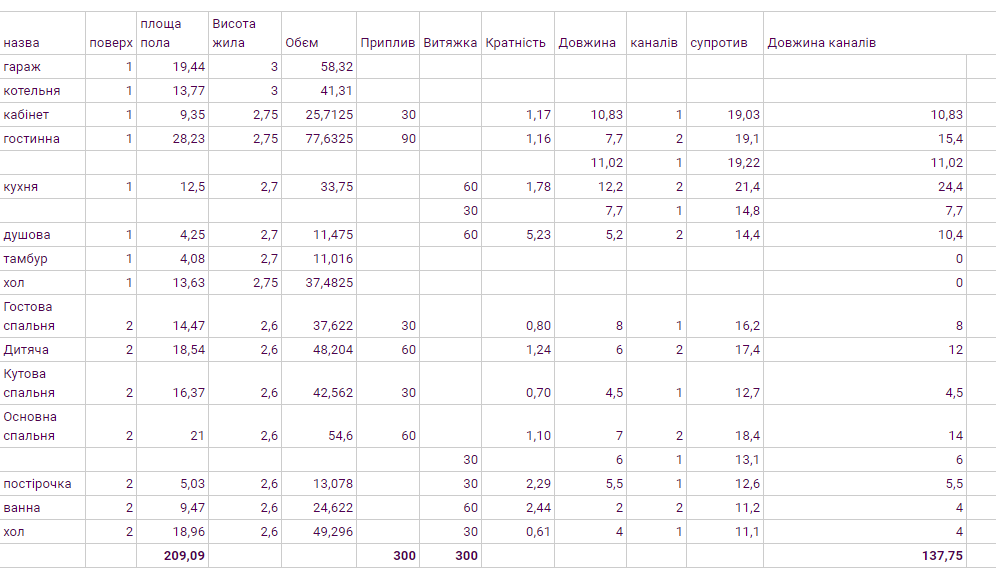Click the 'Приплив' column header

(387, 33)
